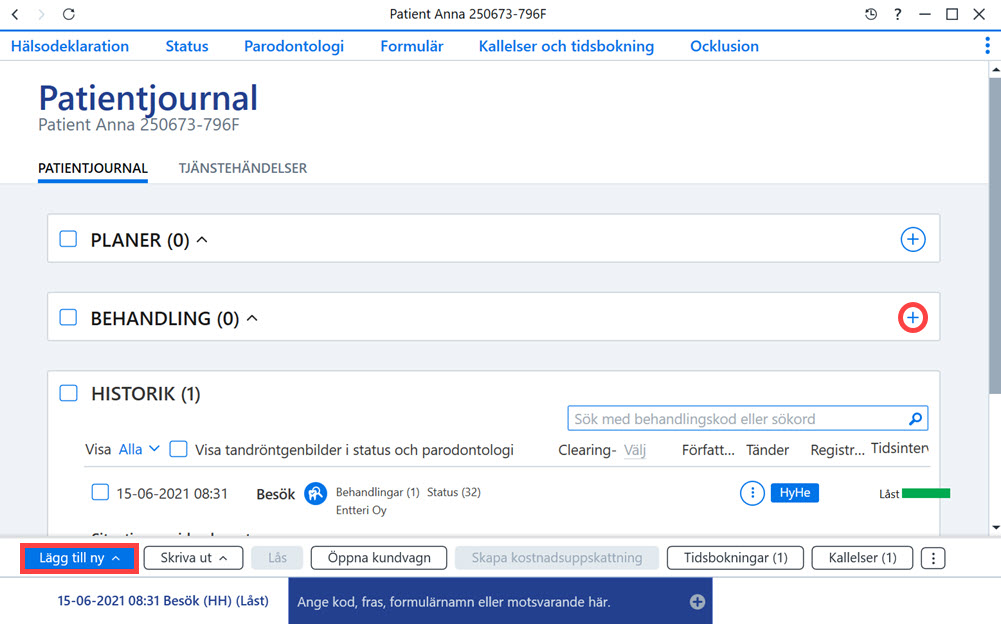Open the Alla filter dropdown
1001x624 pixels.
[x=139, y=449]
